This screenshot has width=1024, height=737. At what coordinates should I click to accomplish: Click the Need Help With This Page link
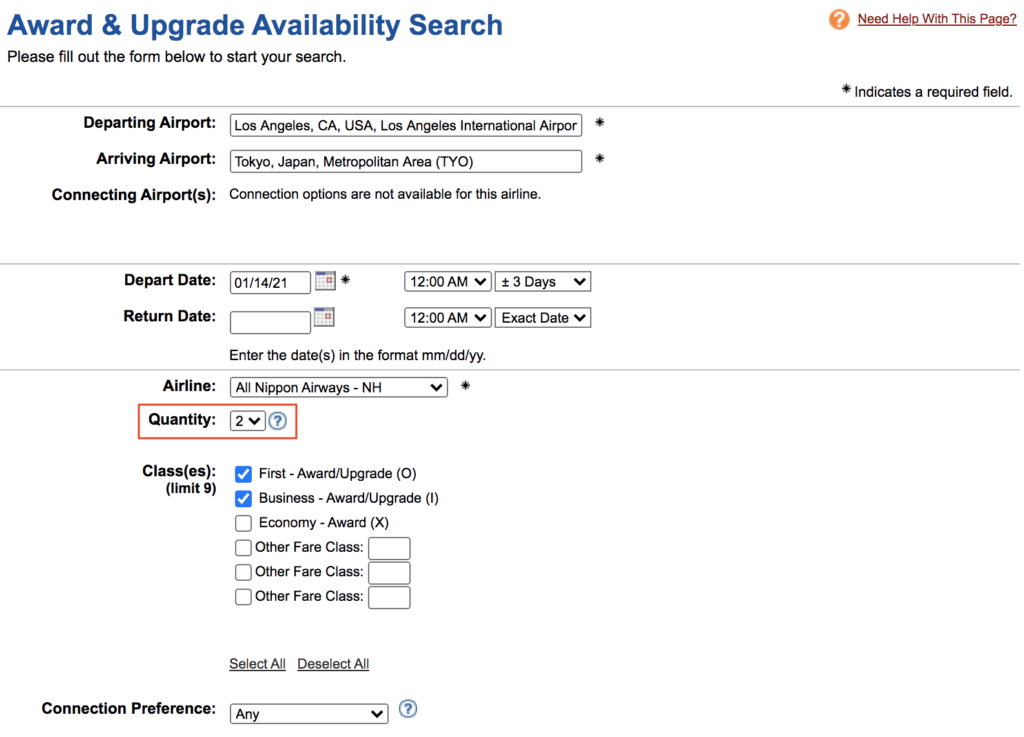(936, 19)
